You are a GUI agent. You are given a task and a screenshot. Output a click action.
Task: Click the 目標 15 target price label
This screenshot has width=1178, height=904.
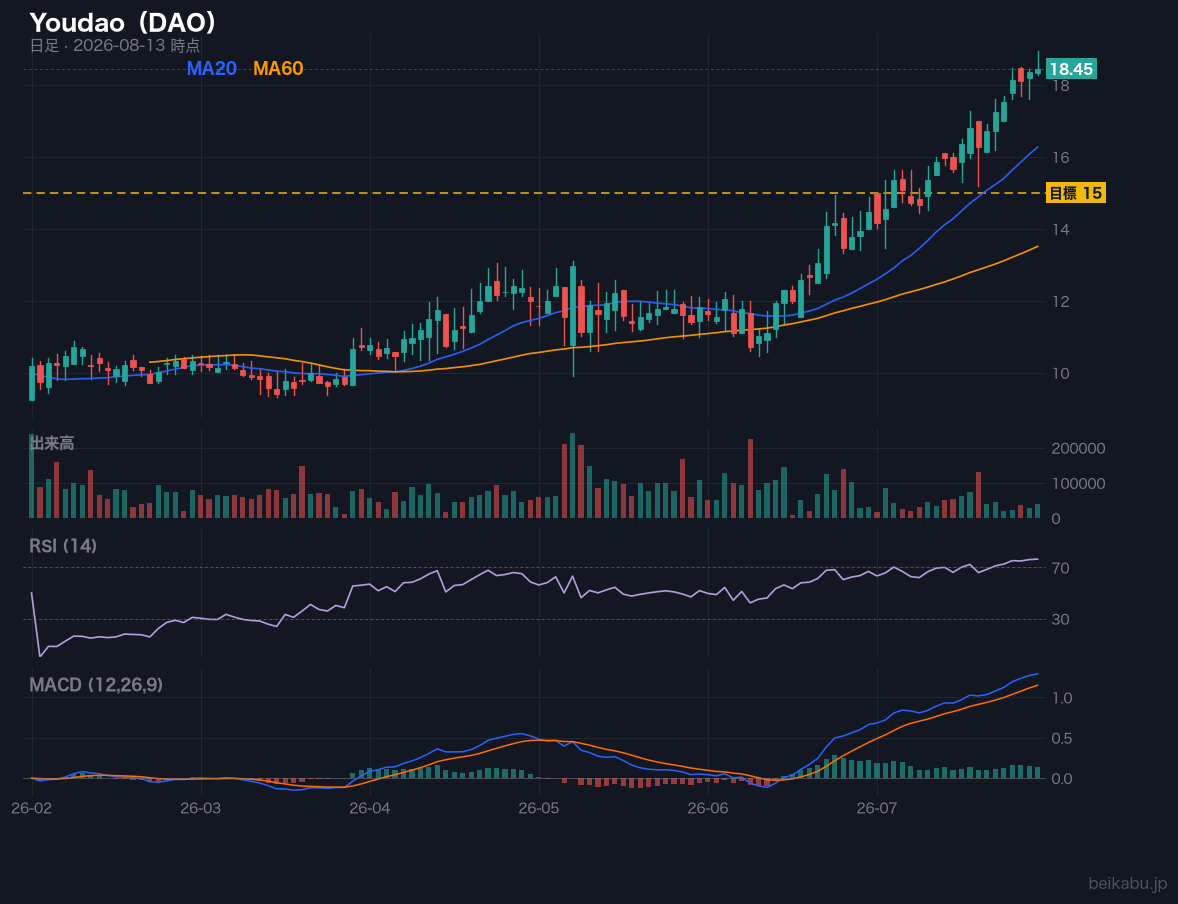pyautogui.click(x=1076, y=193)
